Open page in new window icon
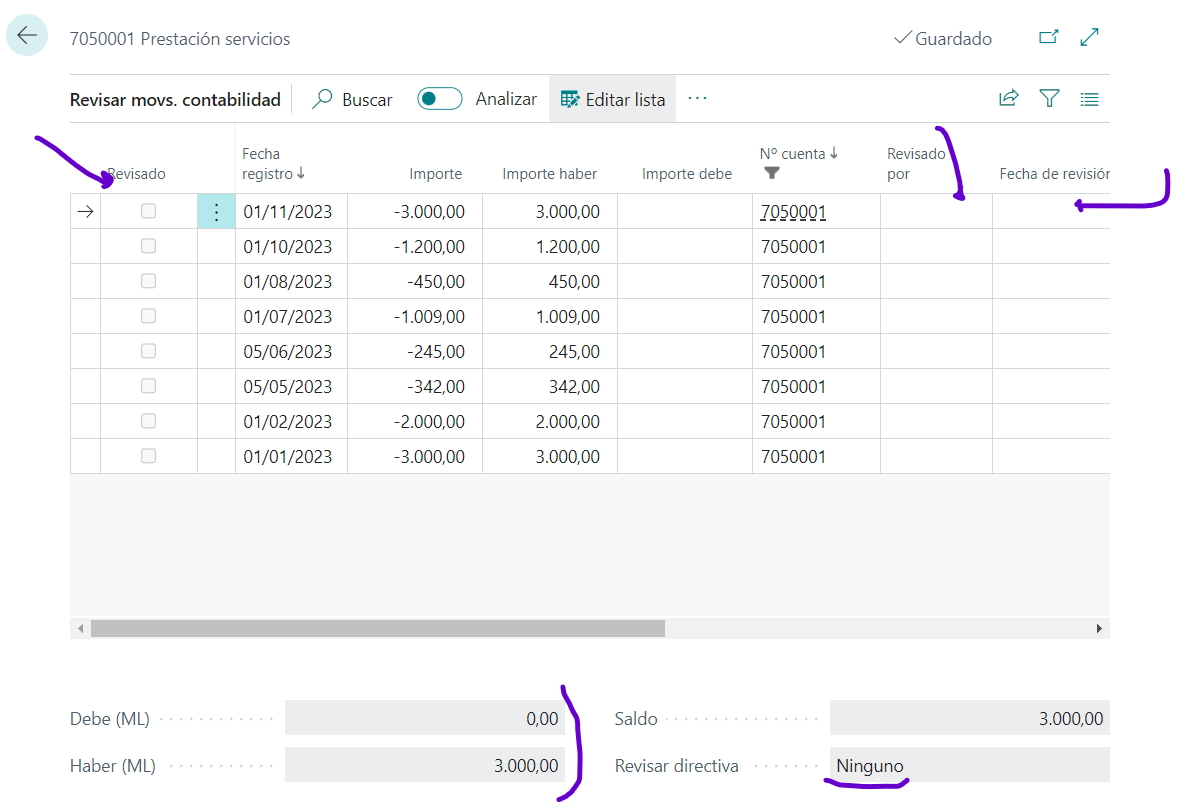 tap(1048, 38)
